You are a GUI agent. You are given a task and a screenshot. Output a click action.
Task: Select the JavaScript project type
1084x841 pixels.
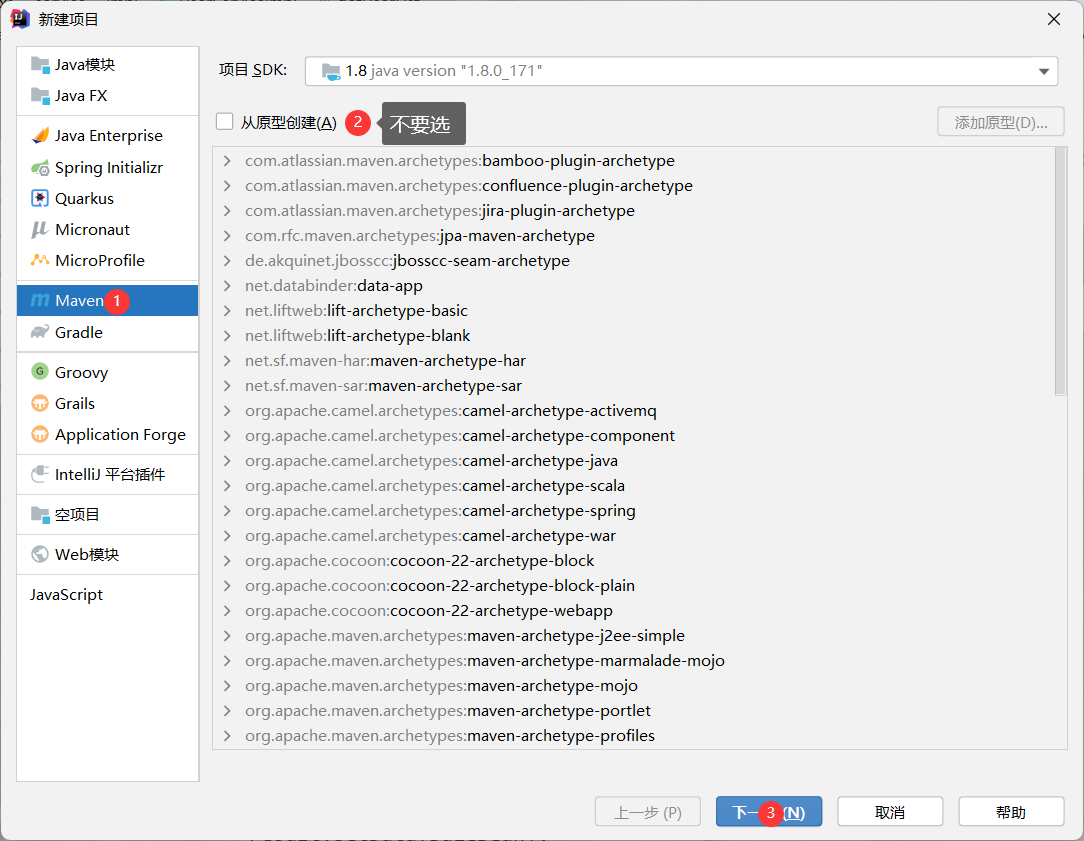(108, 594)
